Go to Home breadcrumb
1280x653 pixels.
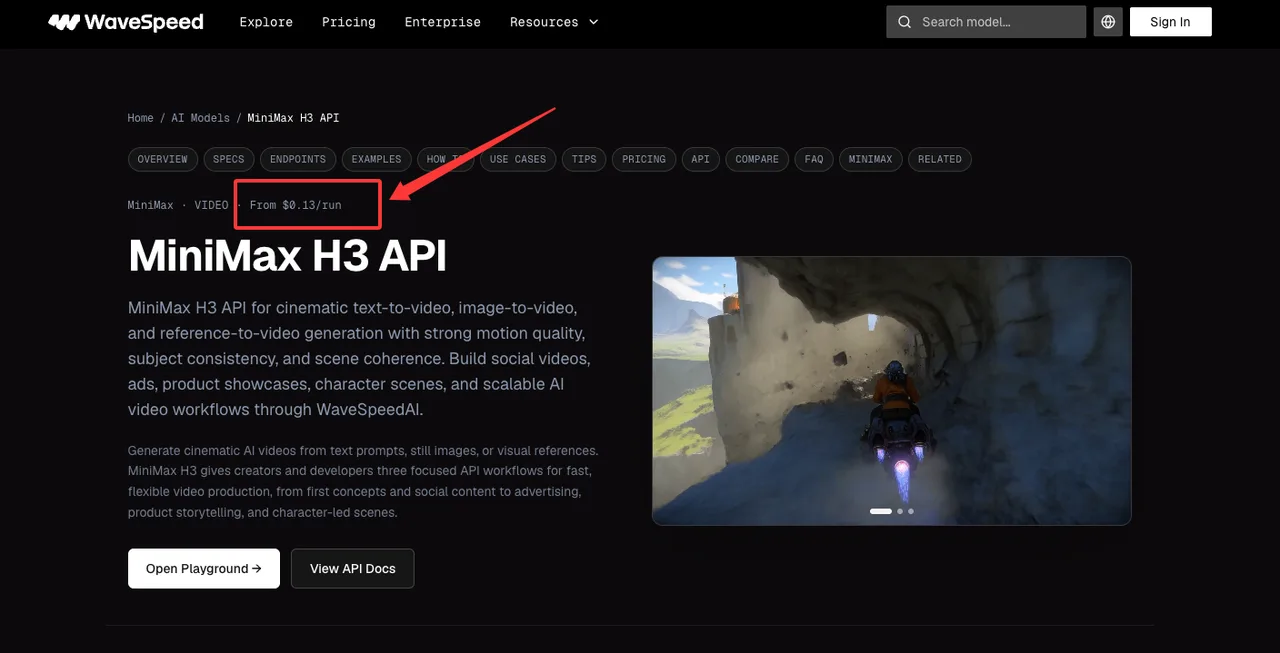click(140, 118)
